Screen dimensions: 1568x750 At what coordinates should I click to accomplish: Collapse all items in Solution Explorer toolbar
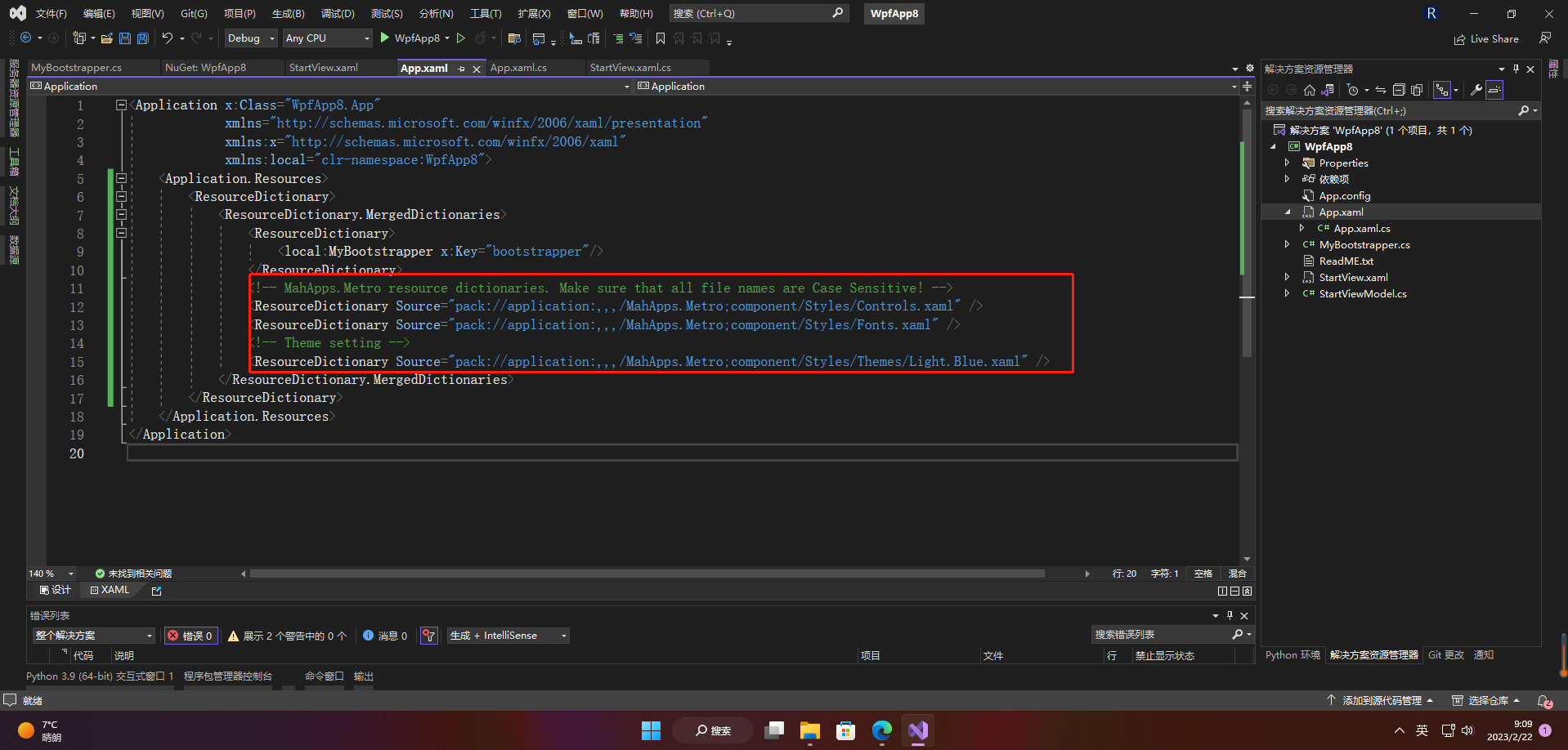(x=1399, y=90)
